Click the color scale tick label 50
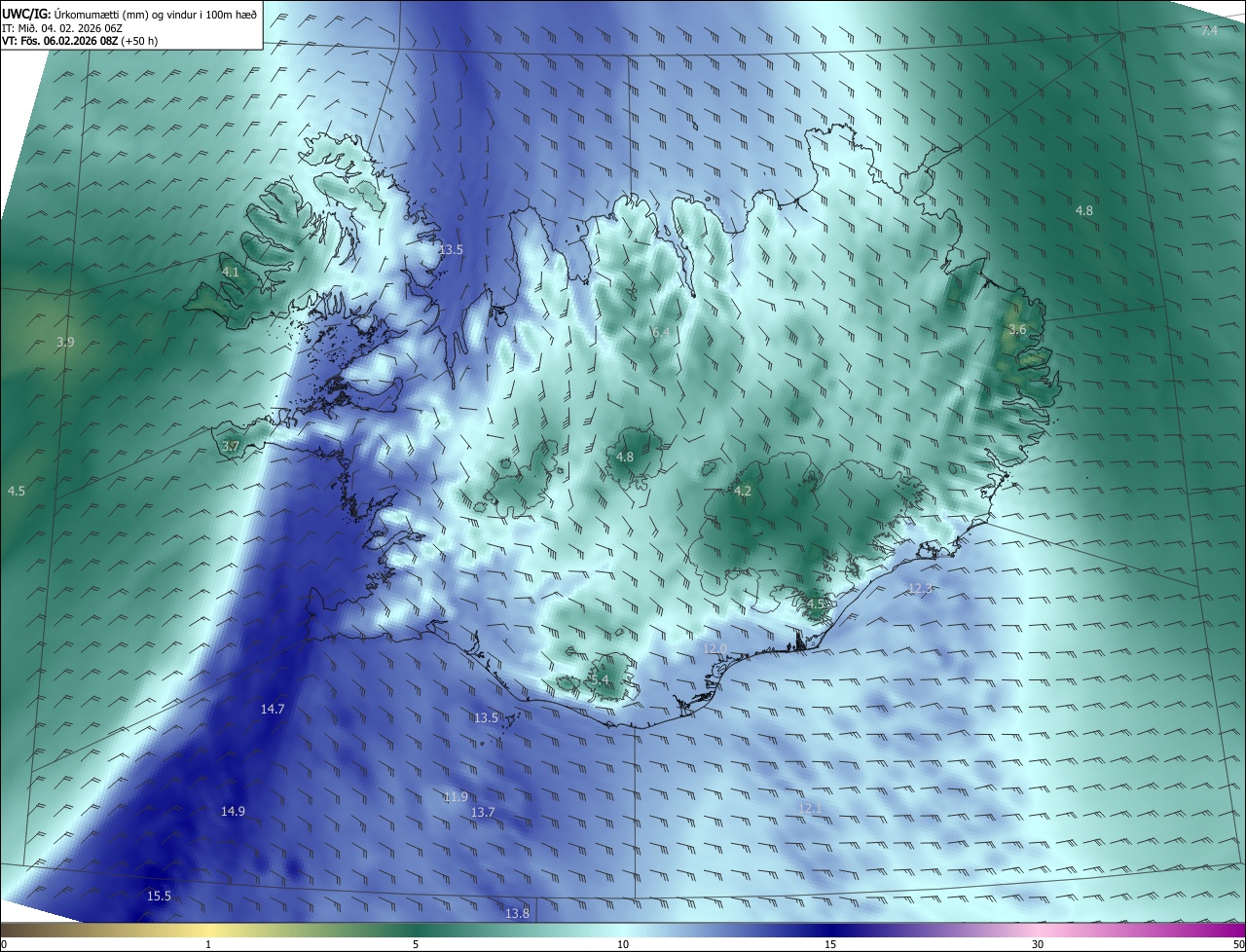 1238,944
